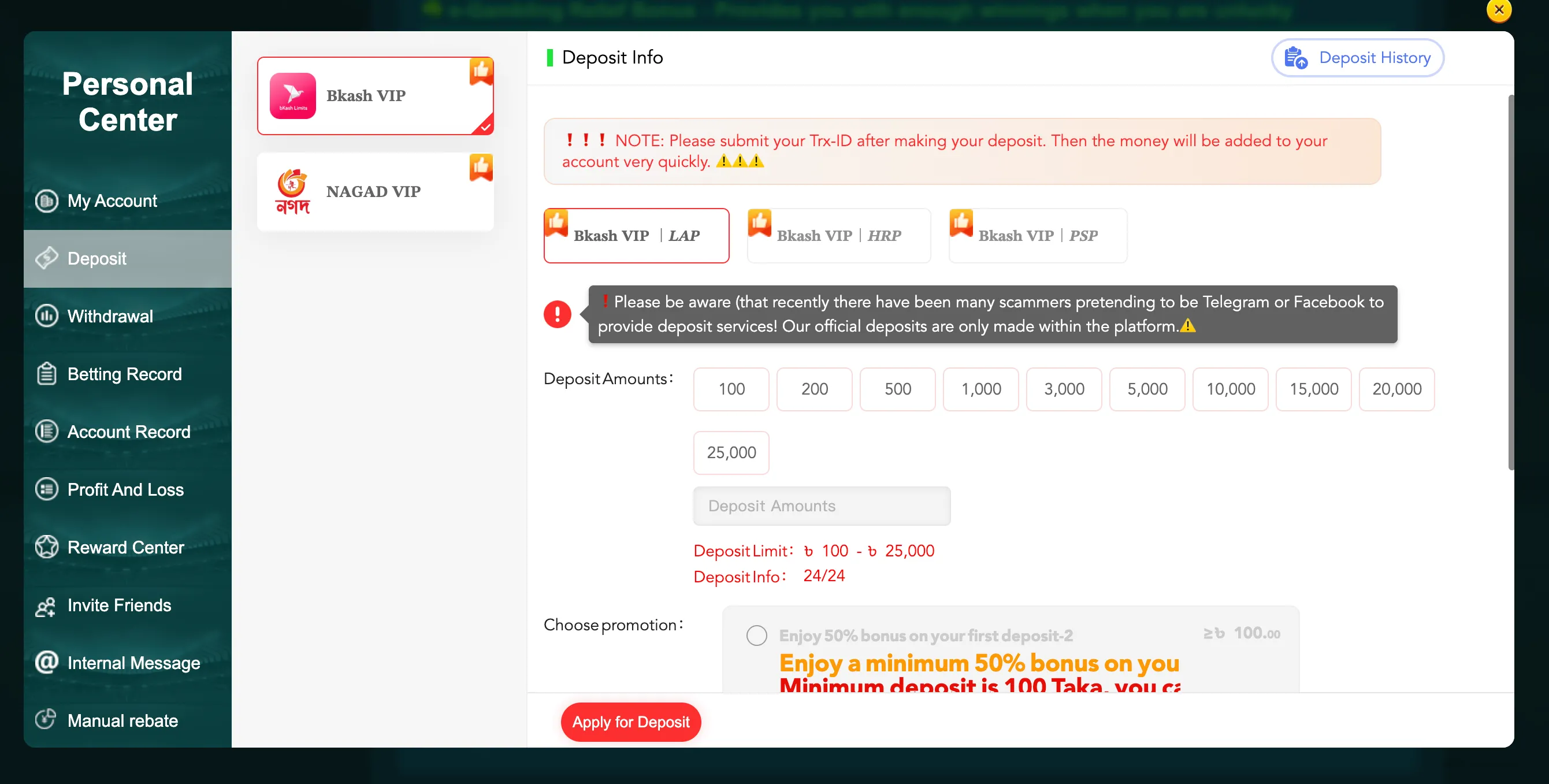Click the vertical scrollbar in deposit panel
Screen dimensions: 1549x784
1510,283
